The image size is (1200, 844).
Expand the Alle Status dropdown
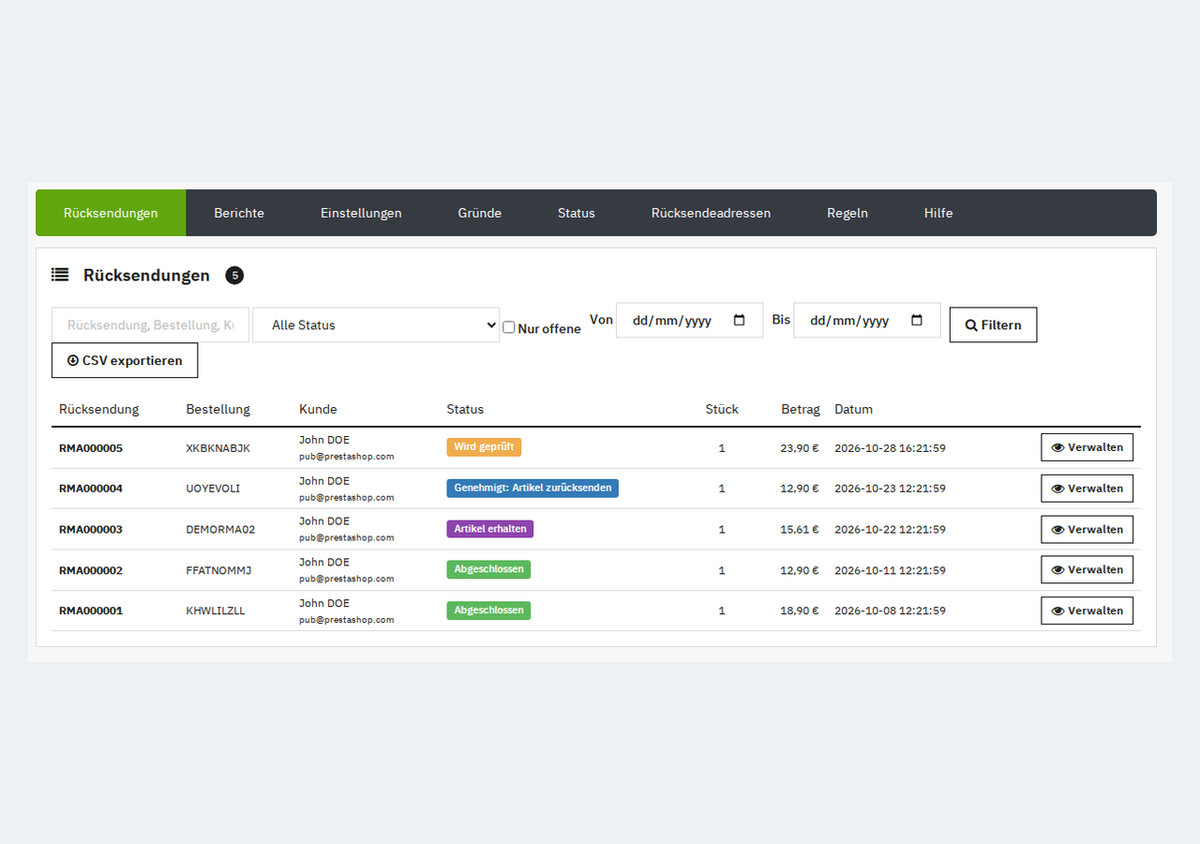coord(376,325)
